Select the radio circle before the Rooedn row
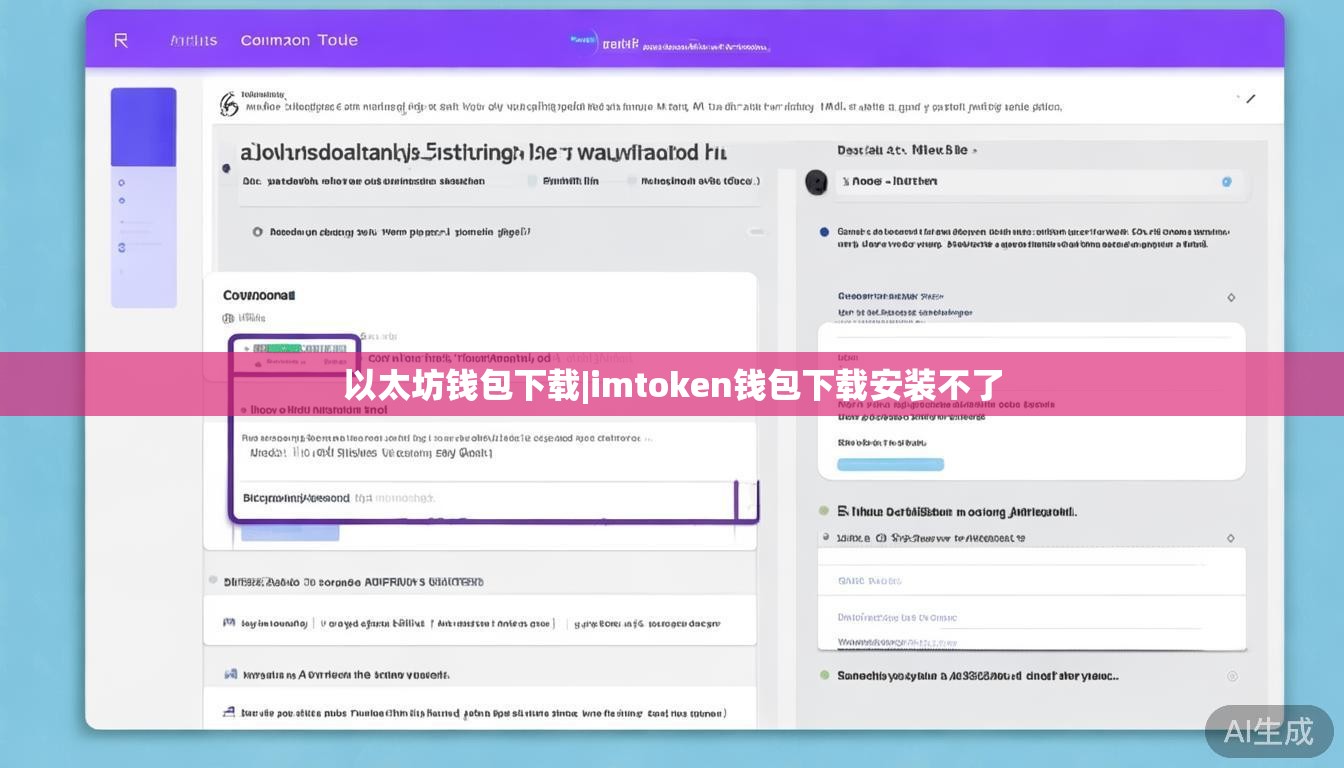 (258, 232)
